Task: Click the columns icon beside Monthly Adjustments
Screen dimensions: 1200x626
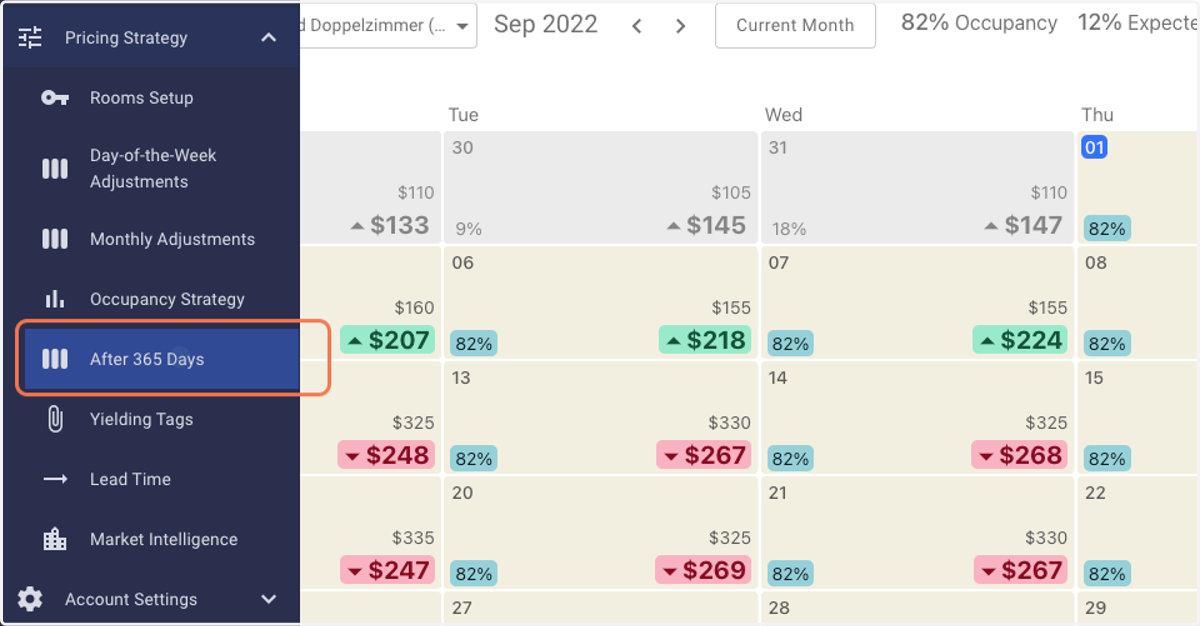Action: pyautogui.click(x=55, y=239)
